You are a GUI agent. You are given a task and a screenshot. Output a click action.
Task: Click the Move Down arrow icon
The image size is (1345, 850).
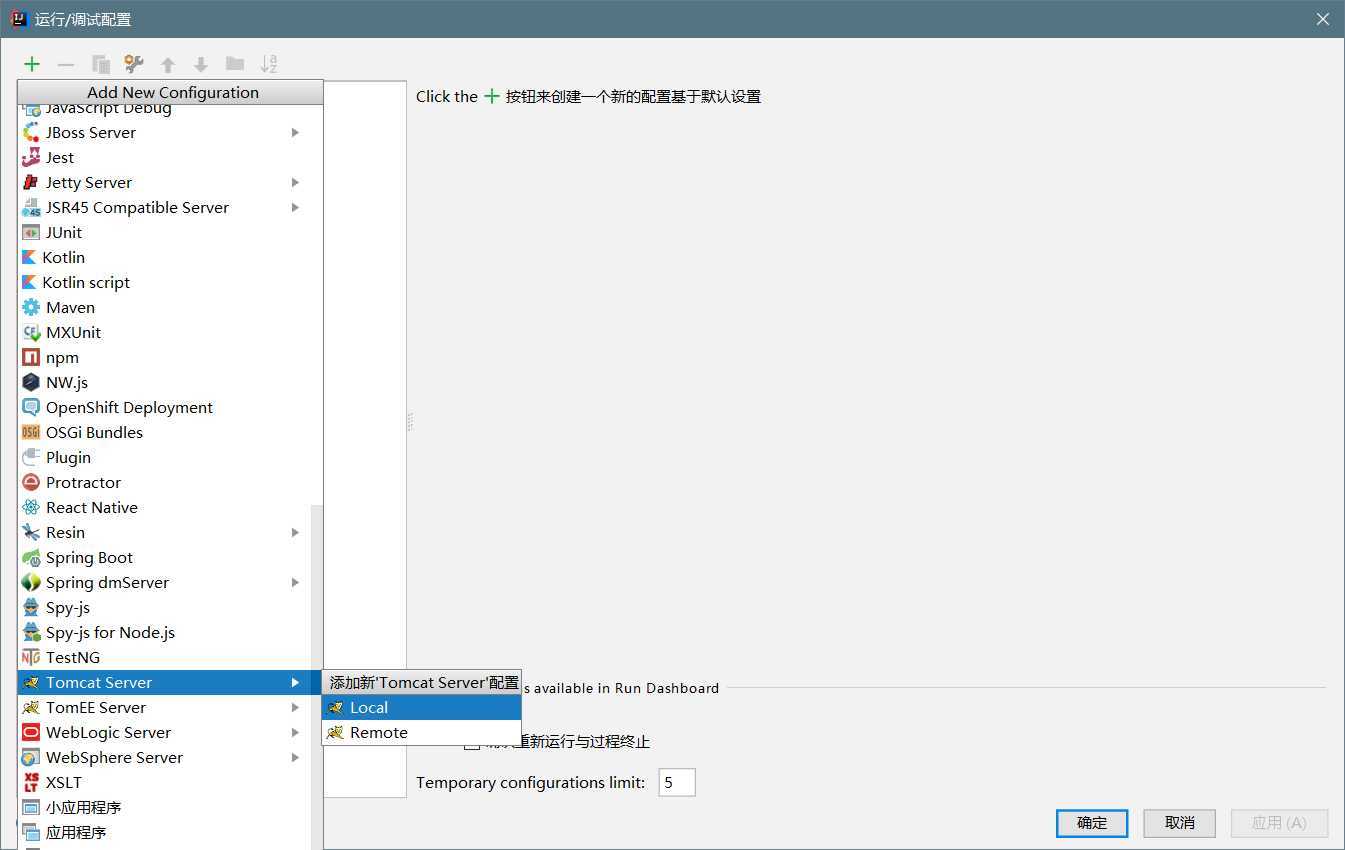(201, 64)
